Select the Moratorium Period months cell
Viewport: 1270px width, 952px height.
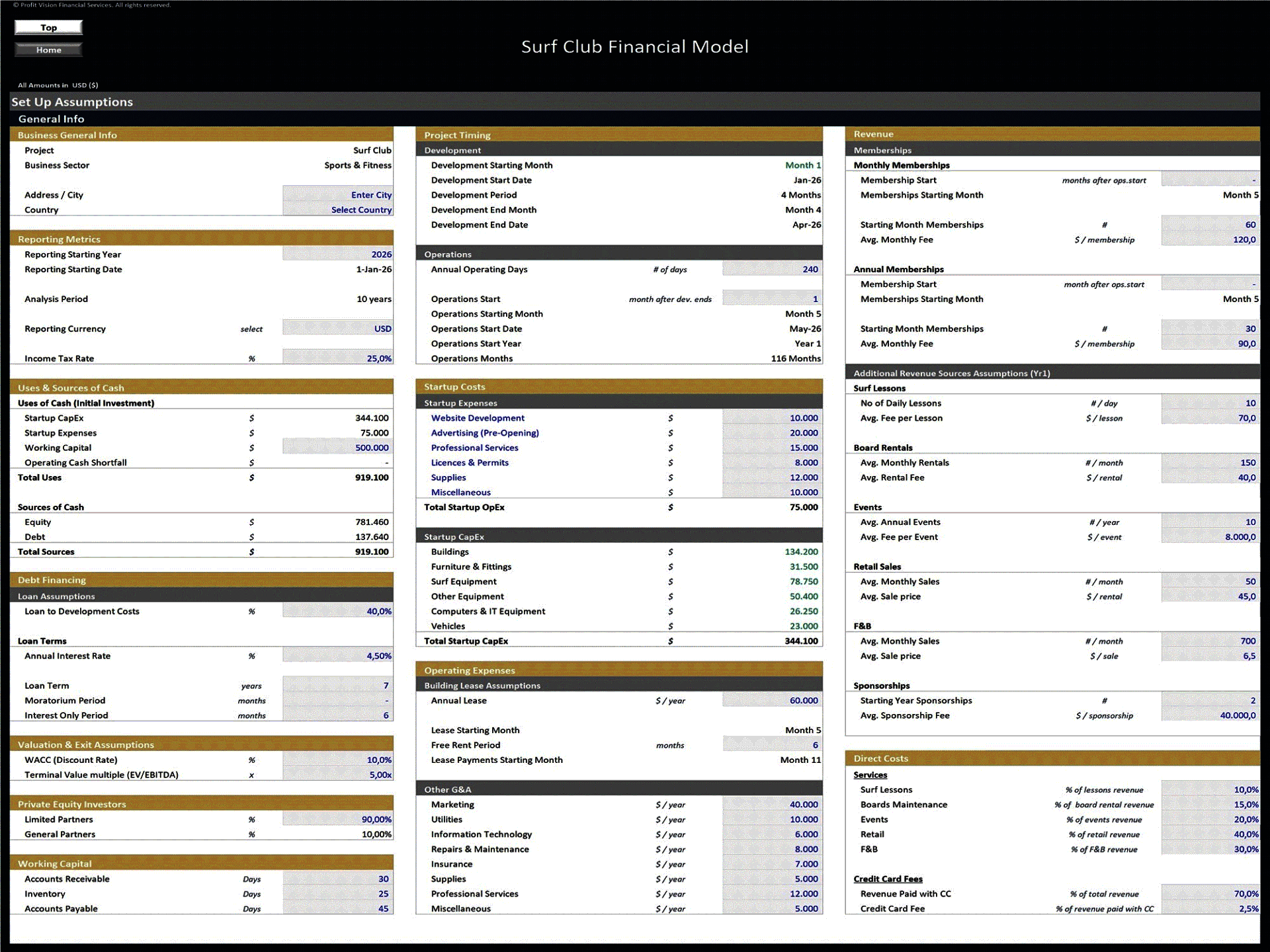[x=338, y=700]
